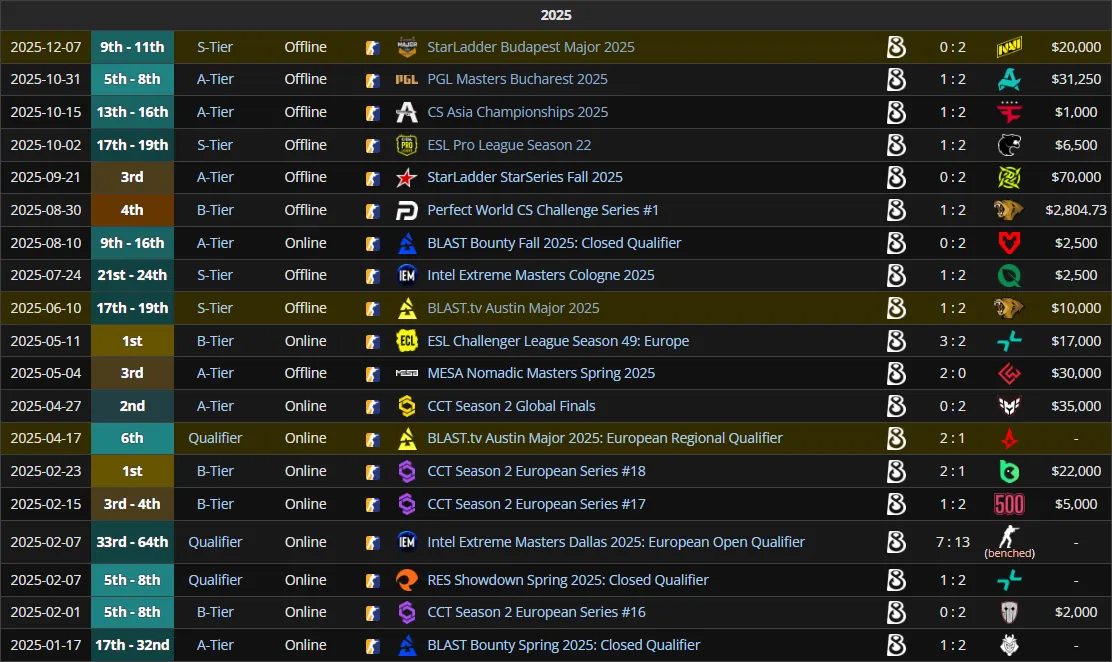Select the '33rd - 64th' placement cell
Image resolution: width=1112 pixels, height=662 pixels.
(132, 542)
